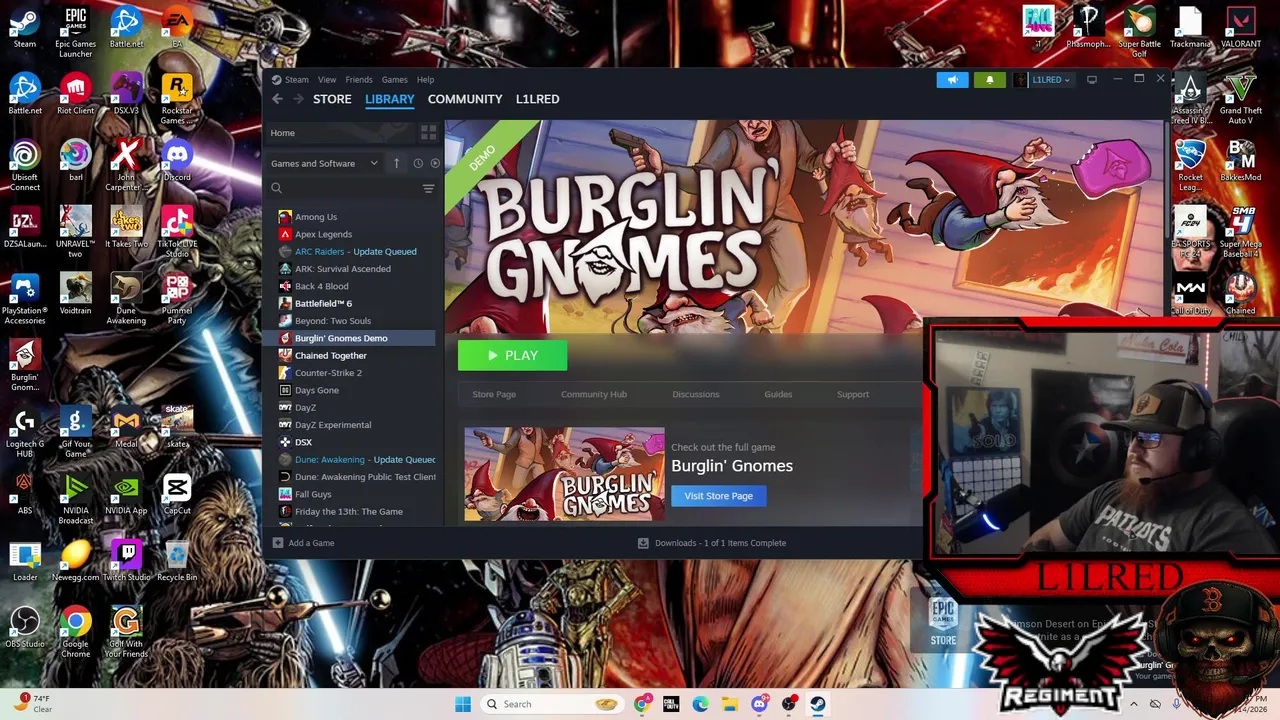Go to the STORE tab
This screenshot has width=1280, height=720.
[x=332, y=99]
